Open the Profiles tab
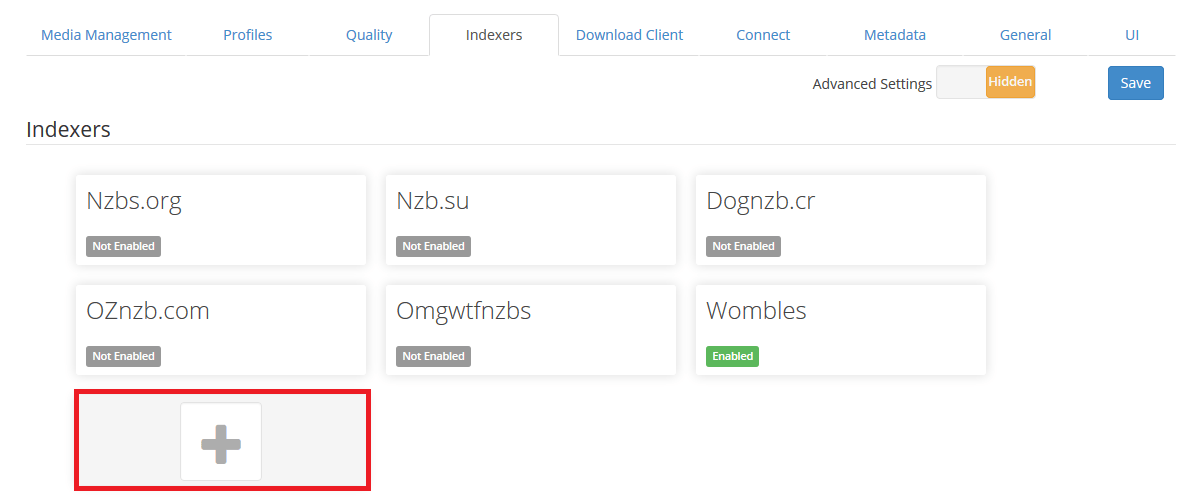1193x499 pixels. coord(247,35)
